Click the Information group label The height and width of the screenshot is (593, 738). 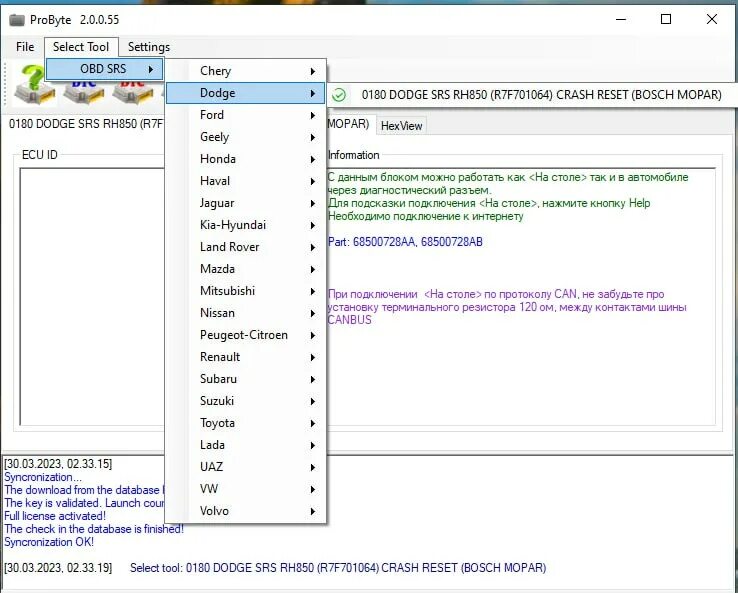point(353,155)
